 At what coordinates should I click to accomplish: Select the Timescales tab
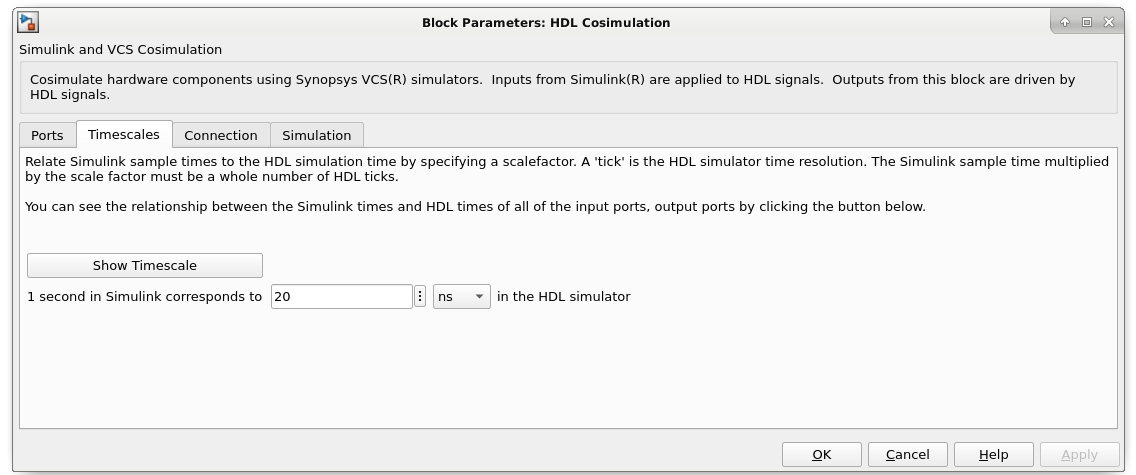tap(123, 134)
